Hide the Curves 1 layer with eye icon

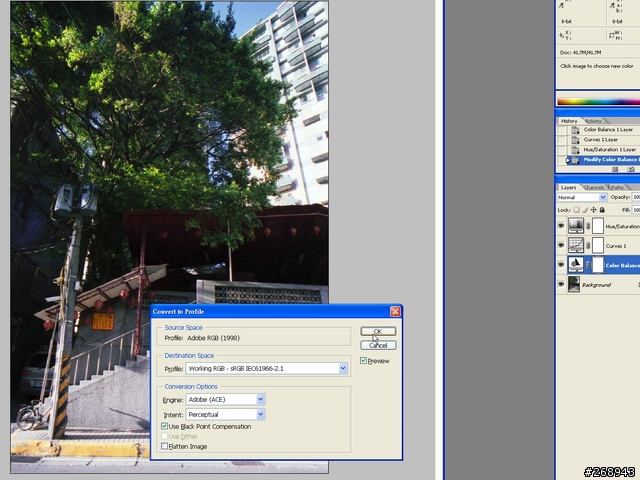pos(561,245)
